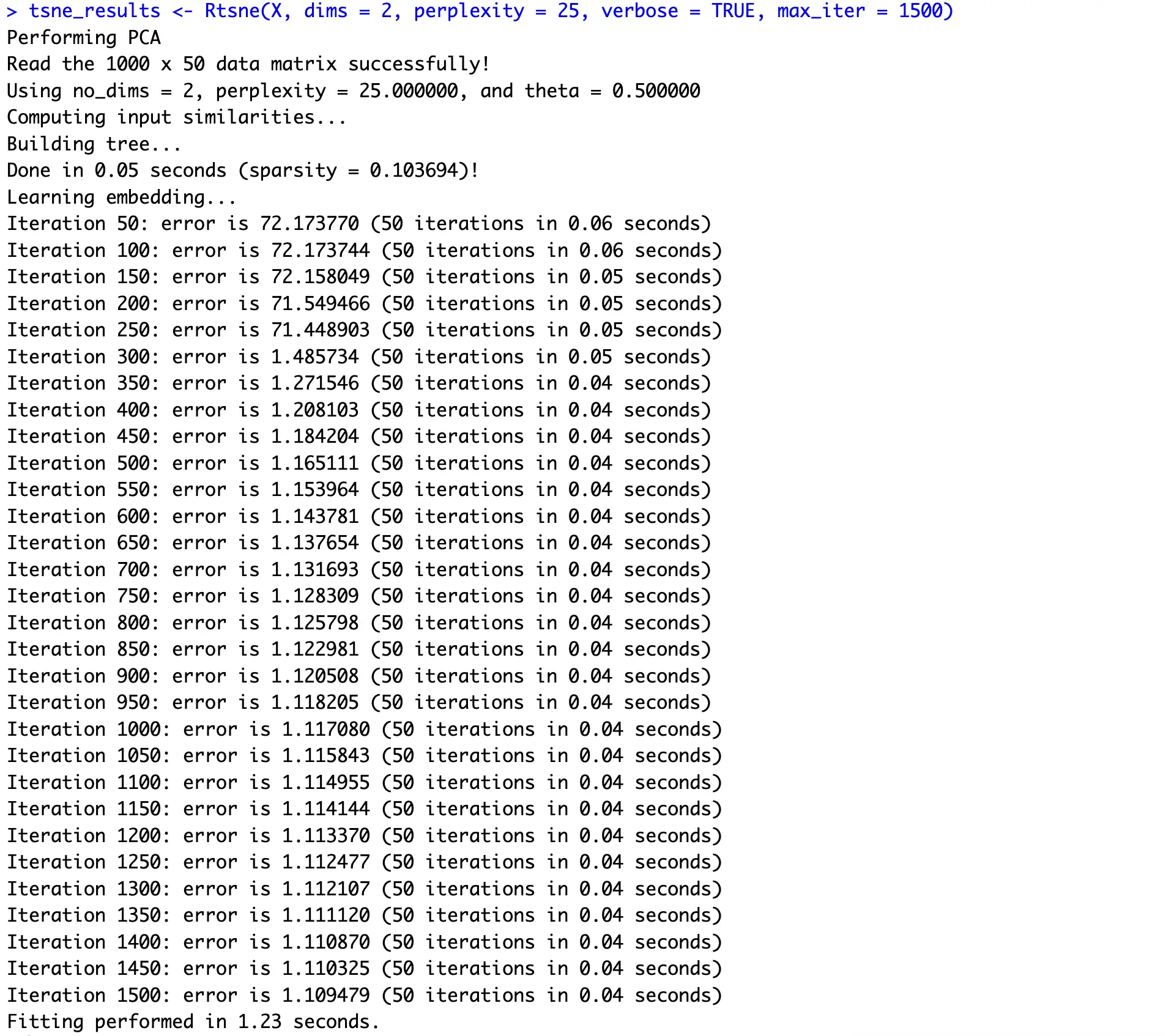Click the Iteration 450 error 1.184204 line

pos(359,437)
